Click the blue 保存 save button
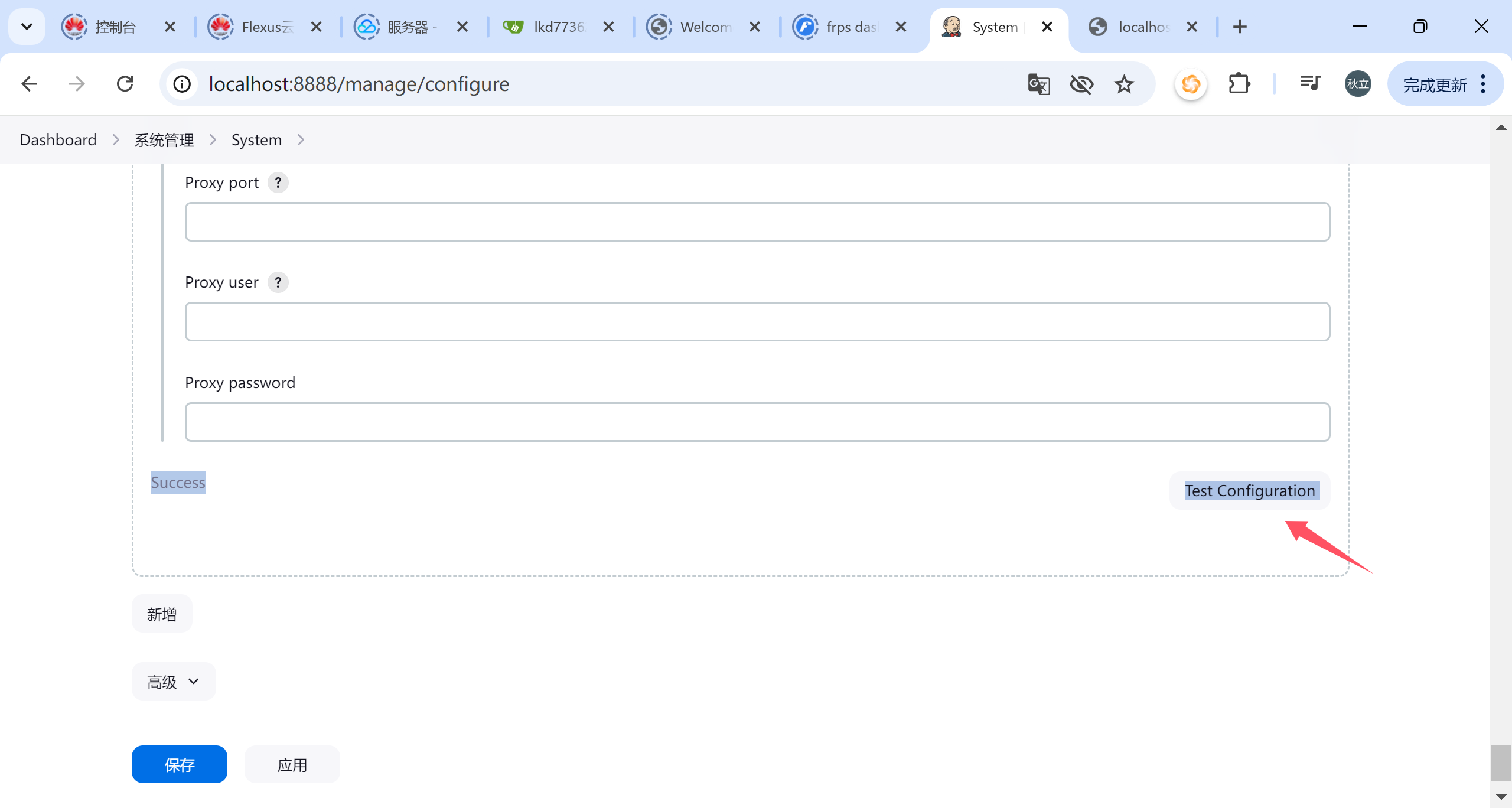 pos(179,764)
